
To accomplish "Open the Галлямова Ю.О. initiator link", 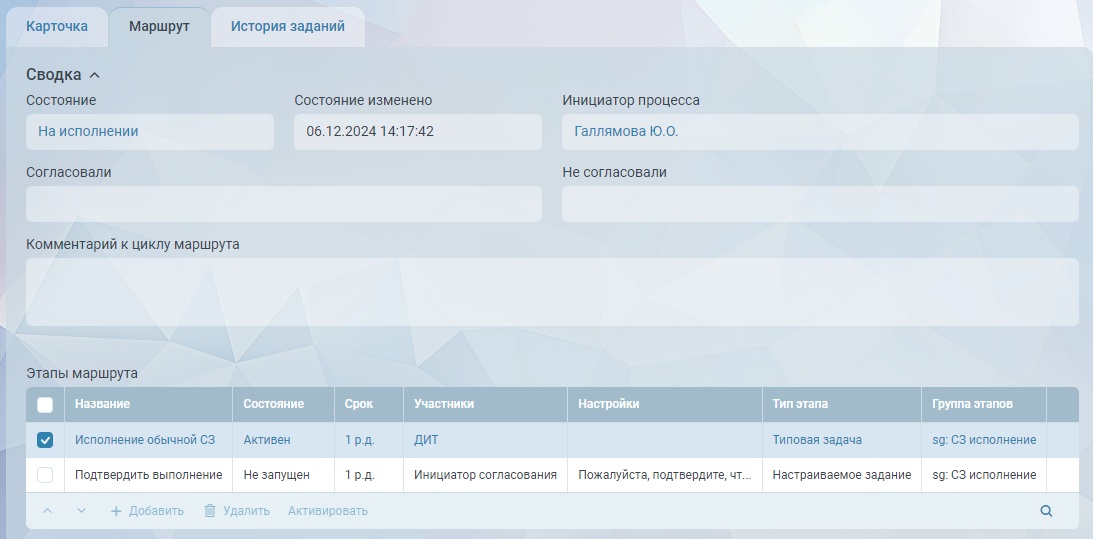I will 626,131.
